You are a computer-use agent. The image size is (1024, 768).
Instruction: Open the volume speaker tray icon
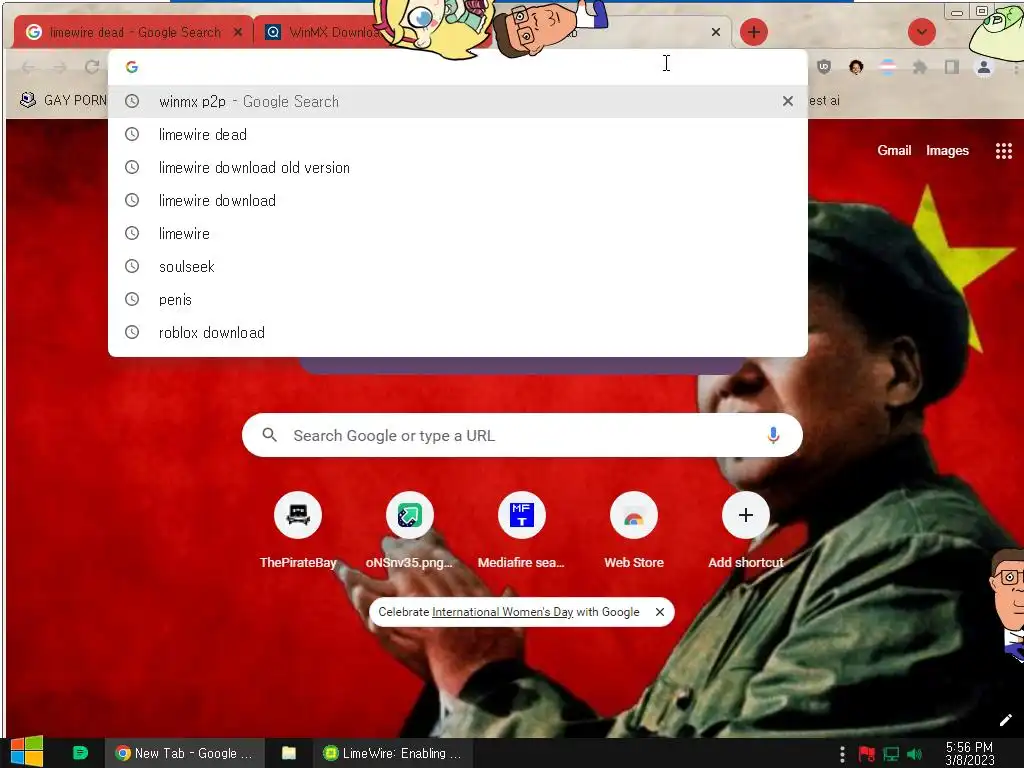pos(915,754)
